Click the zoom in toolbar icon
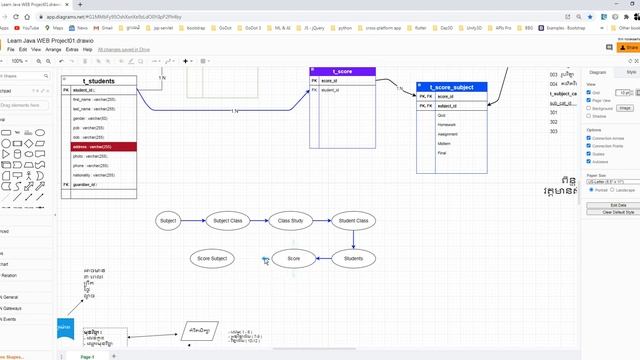The width and height of the screenshot is (640, 360). click(39, 61)
